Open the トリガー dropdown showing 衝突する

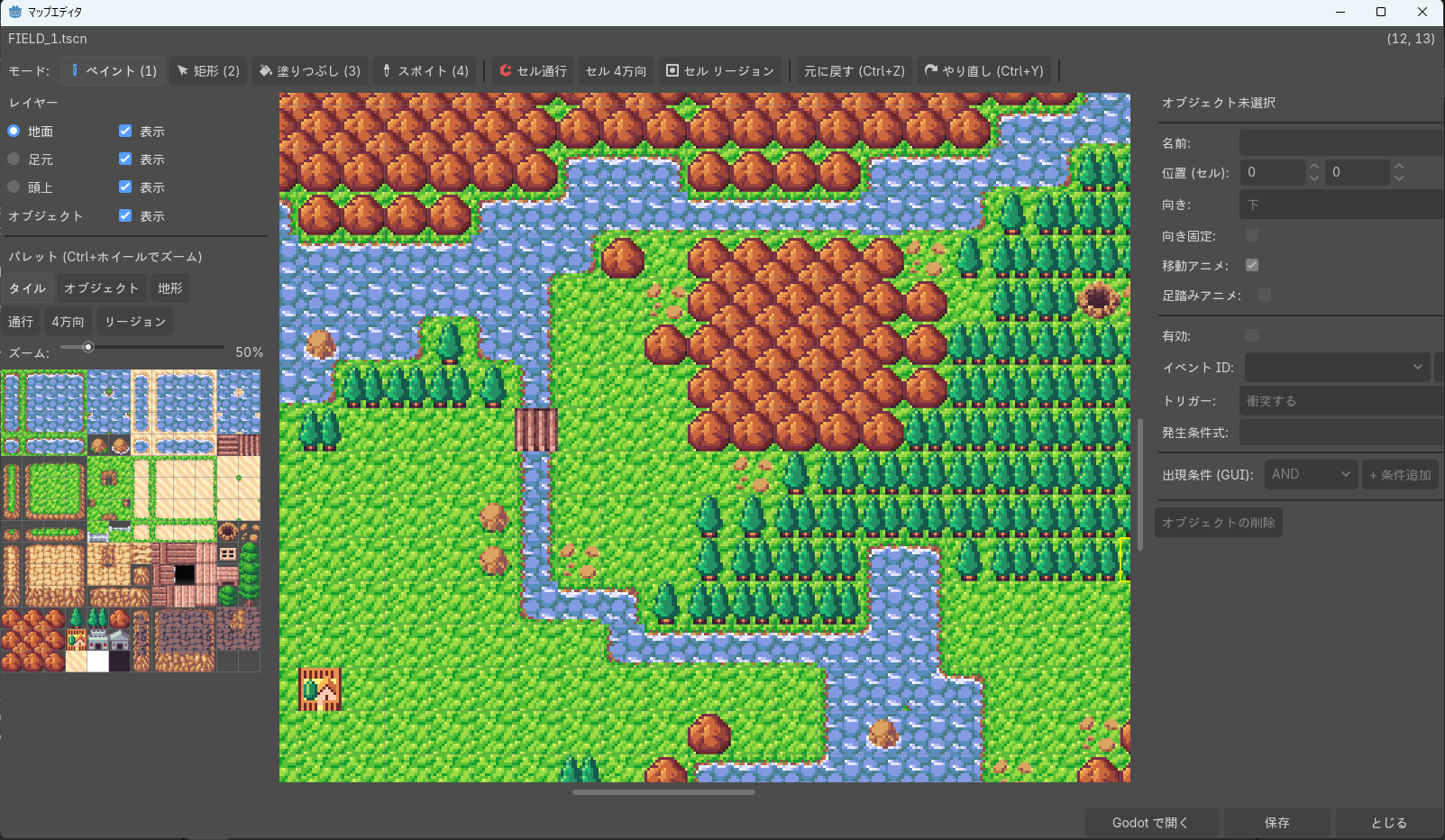[1342, 401]
